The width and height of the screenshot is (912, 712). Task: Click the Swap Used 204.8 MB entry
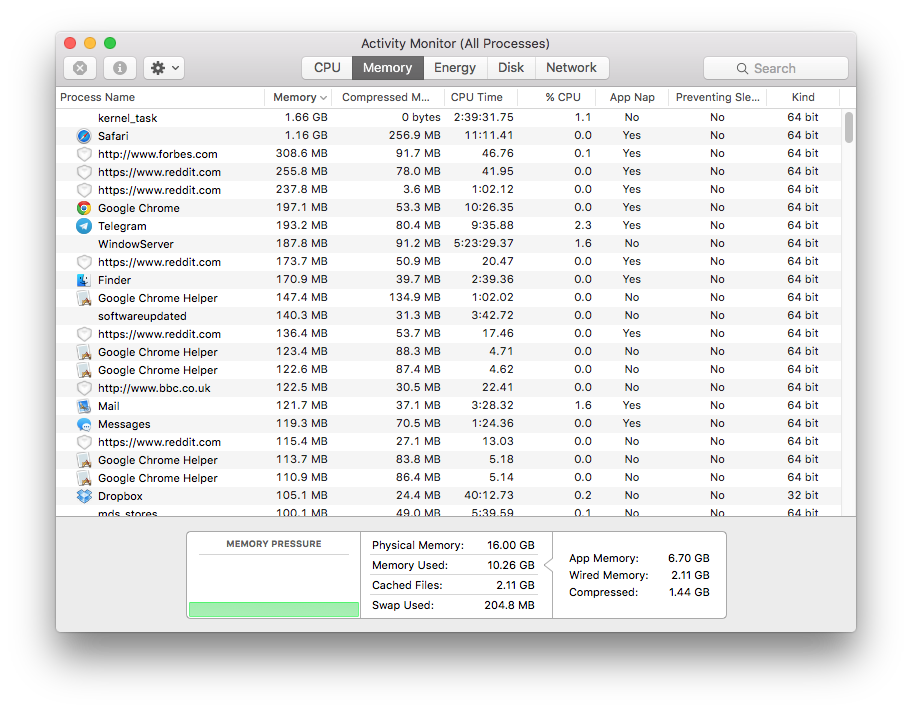(453, 606)
